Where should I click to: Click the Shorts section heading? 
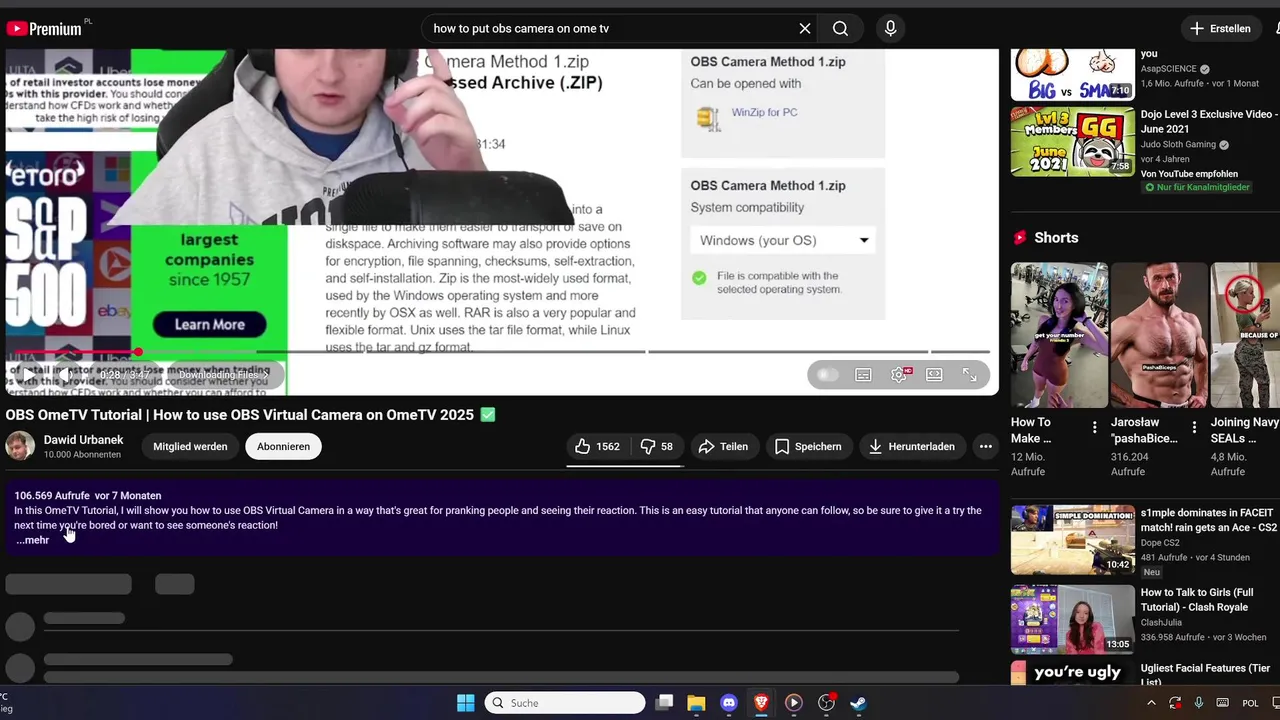click(x=1056, y=237)
